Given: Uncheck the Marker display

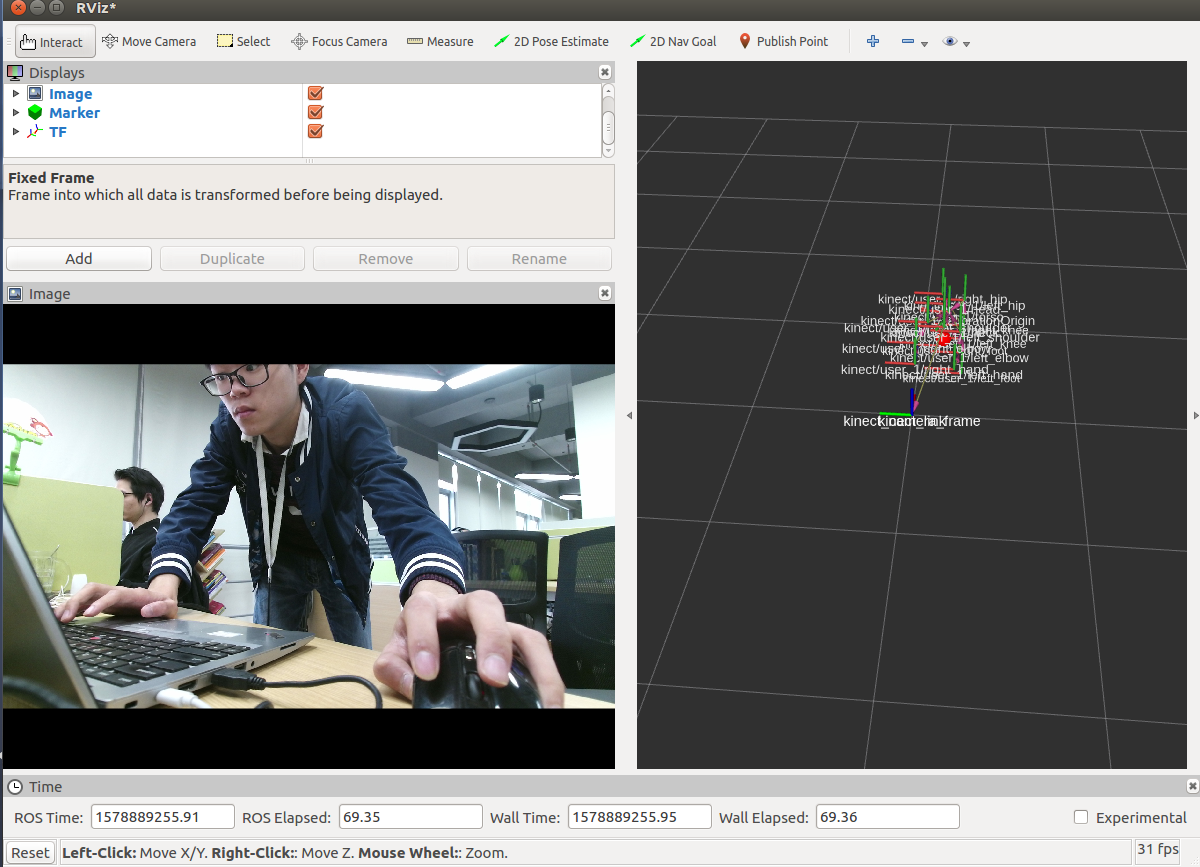Looking at the screenshot, I should pyautogui.click(x=315, y=112).
